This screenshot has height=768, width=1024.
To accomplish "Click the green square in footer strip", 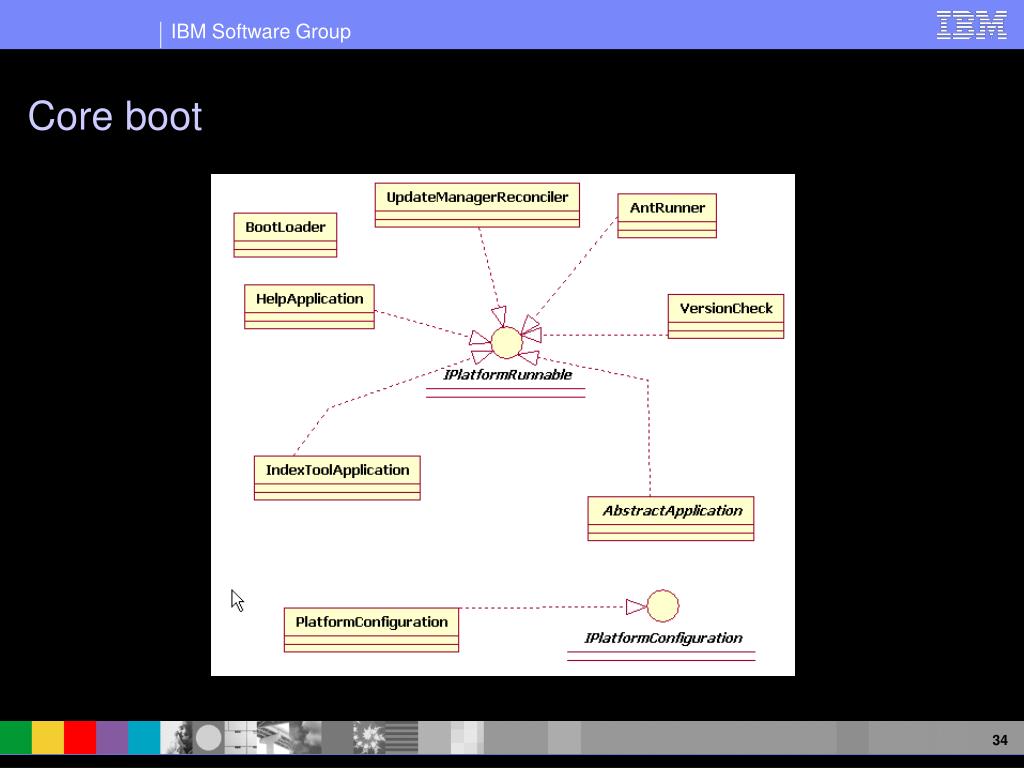I will 16,737.
